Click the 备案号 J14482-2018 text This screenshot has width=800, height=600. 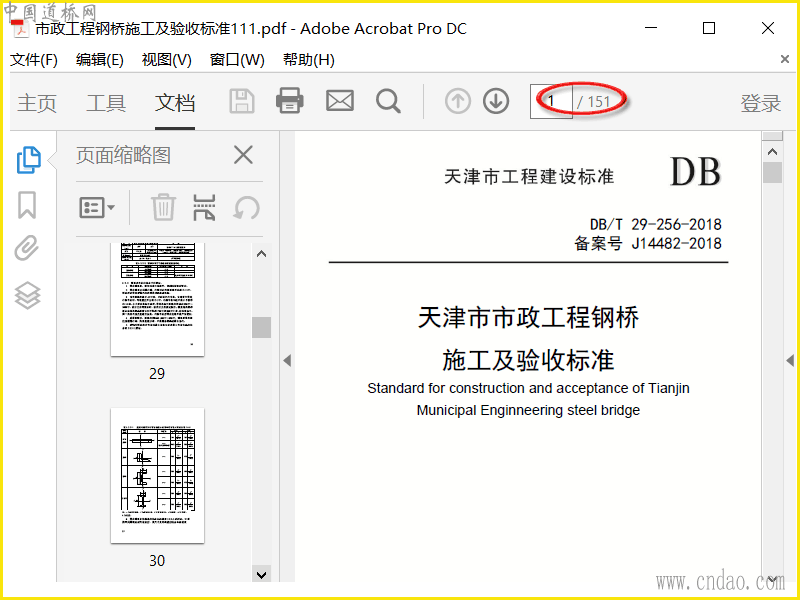(648, 243)
